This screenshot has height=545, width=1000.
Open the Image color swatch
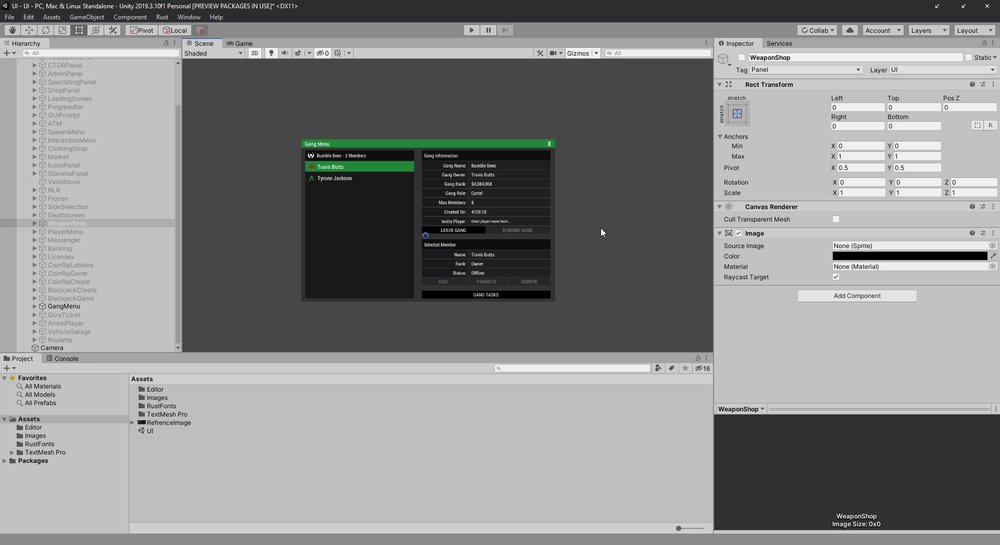[x=909, y=256]
